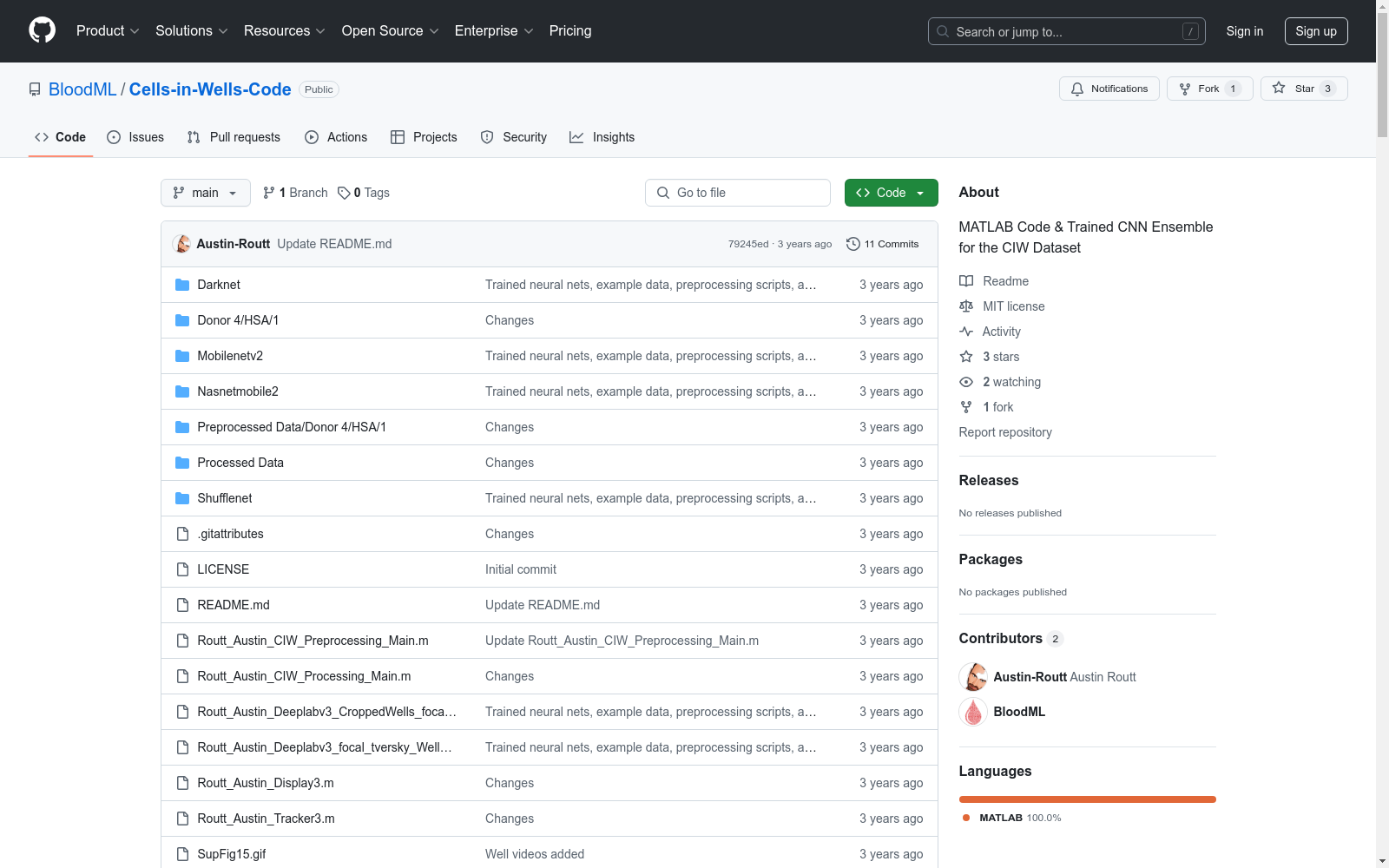Click the MATLAB orange language bar
This screenshot has width=1389, height=868.
click(1088, 799)
